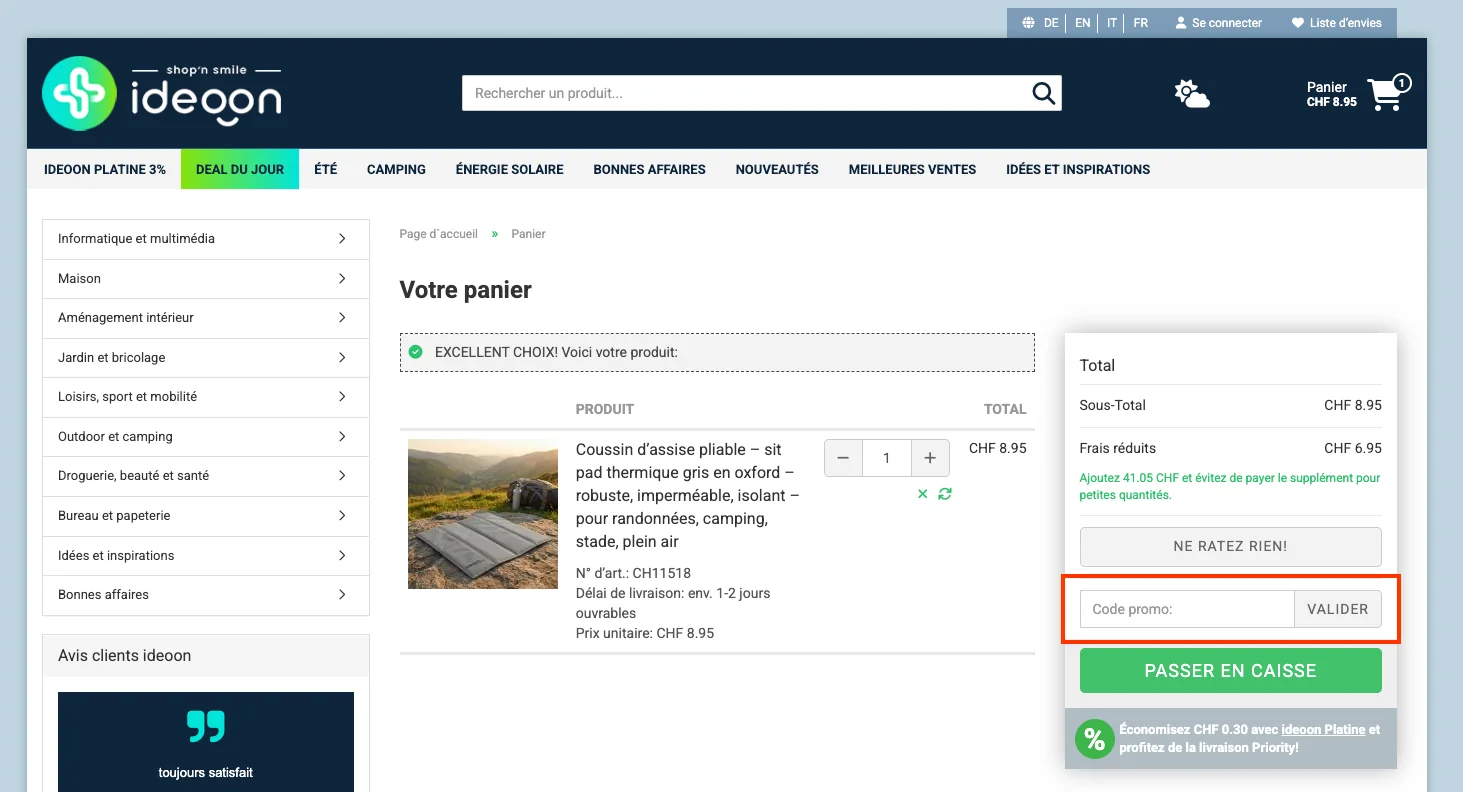Open MEILLEURES VENTES menu item
The image size is (1463, 792).
click(913, 169)
